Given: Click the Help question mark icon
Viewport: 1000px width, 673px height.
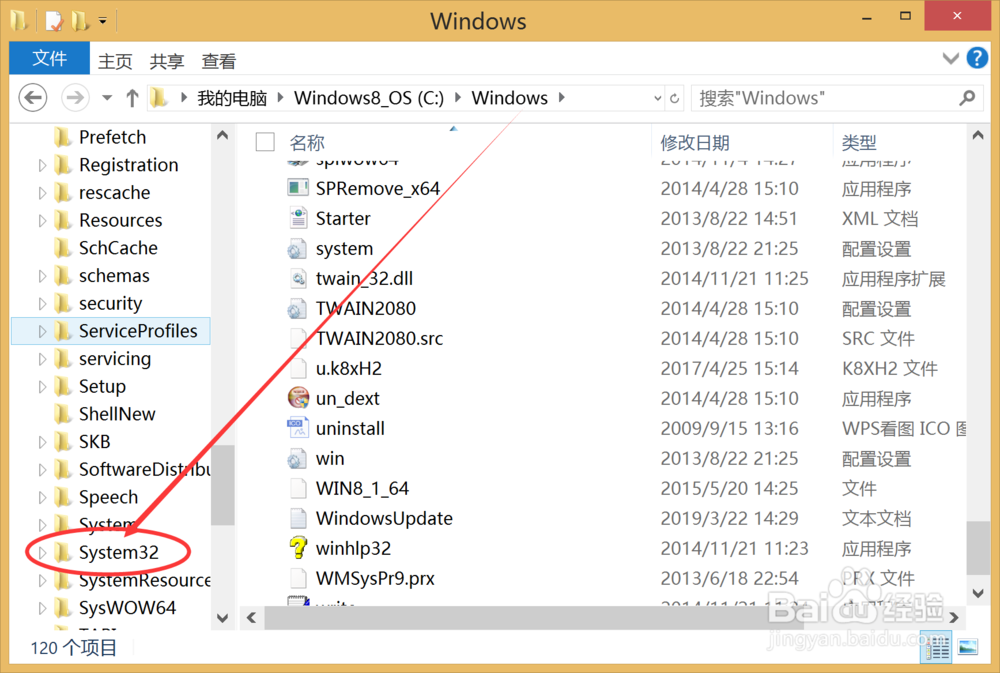Looking at the screenshot, I should 977,58.
